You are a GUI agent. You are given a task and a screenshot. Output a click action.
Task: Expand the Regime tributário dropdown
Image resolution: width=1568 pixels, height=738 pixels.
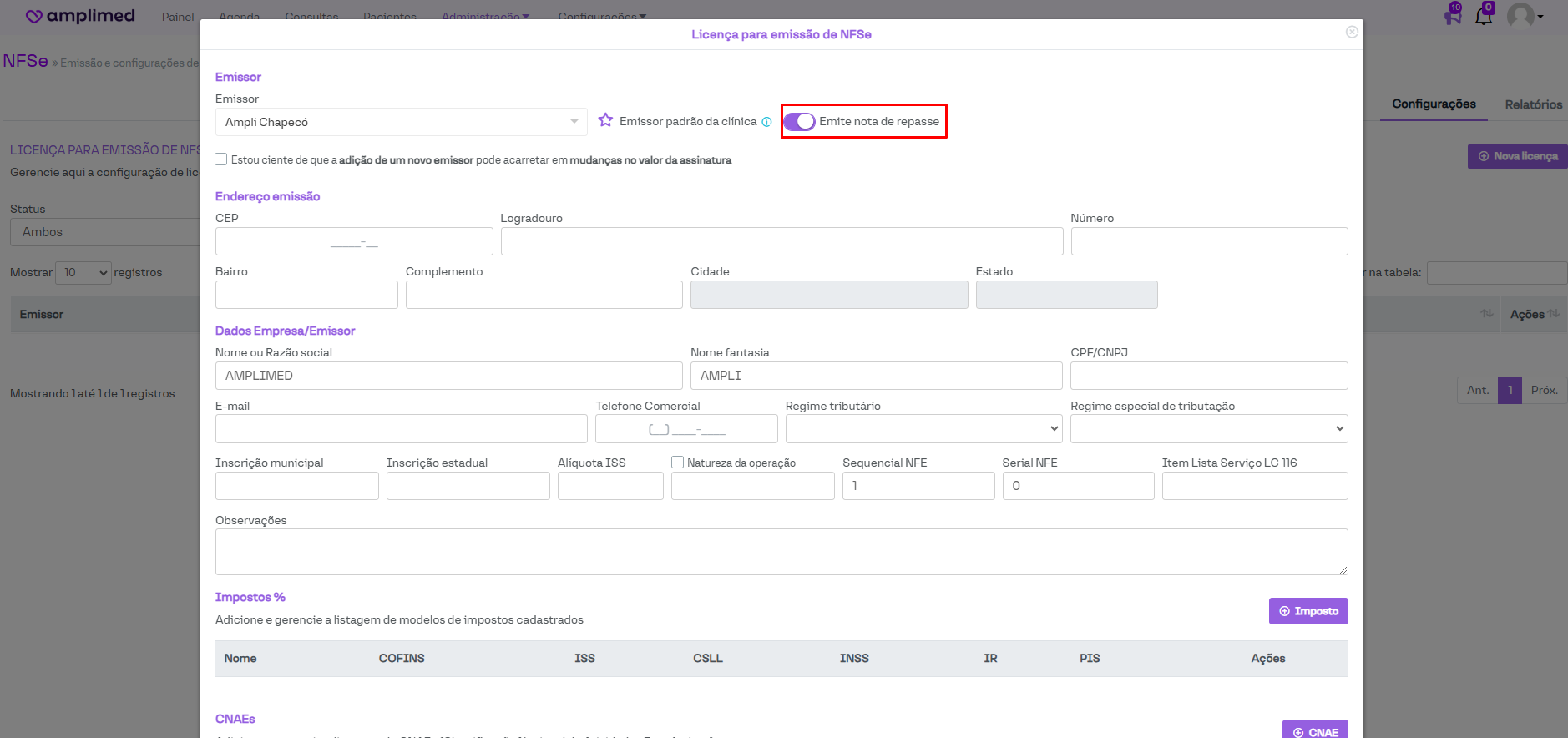pyautogui.click(x=923, y=429)
